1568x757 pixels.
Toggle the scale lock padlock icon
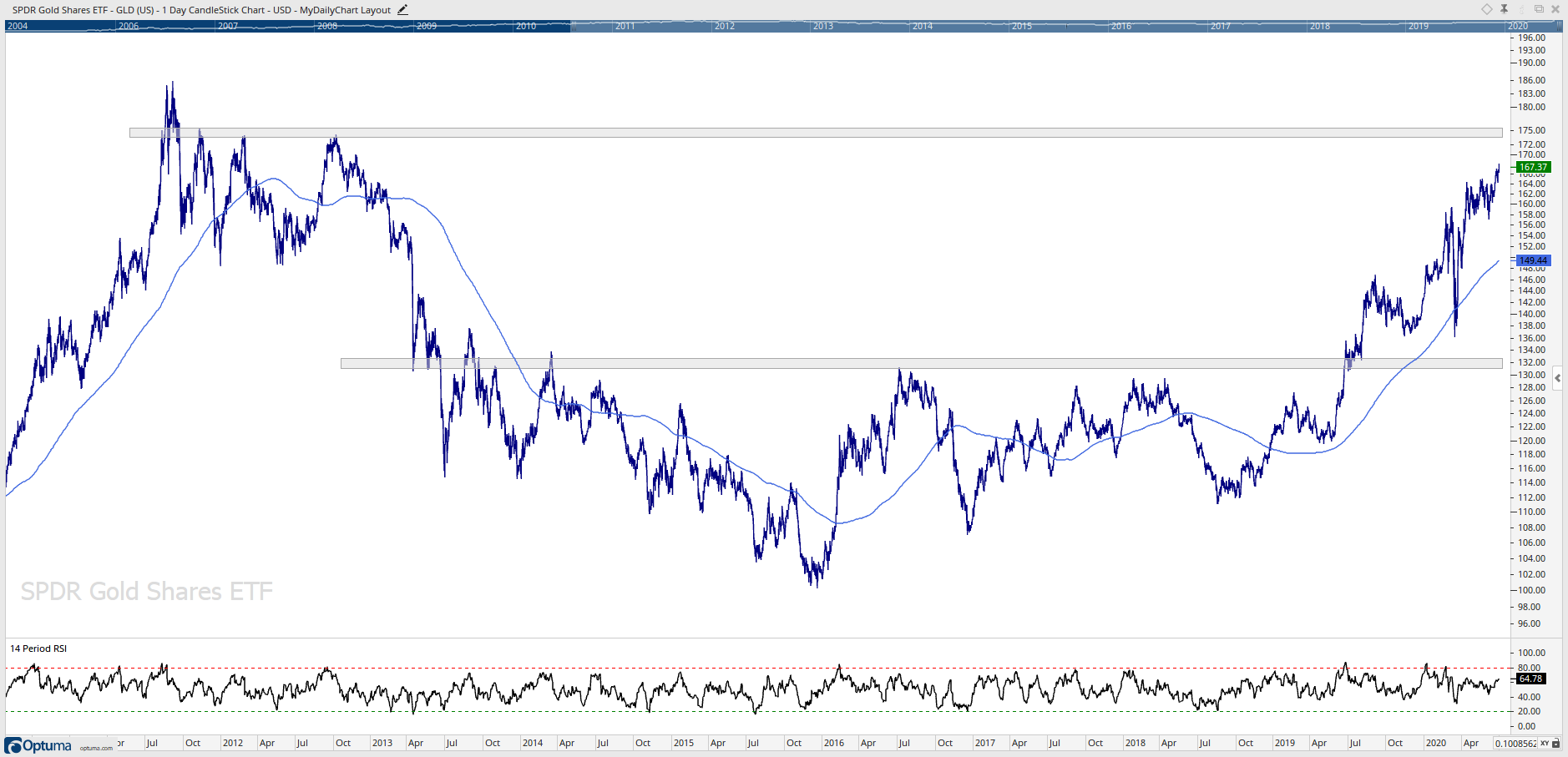(1556, 743)
